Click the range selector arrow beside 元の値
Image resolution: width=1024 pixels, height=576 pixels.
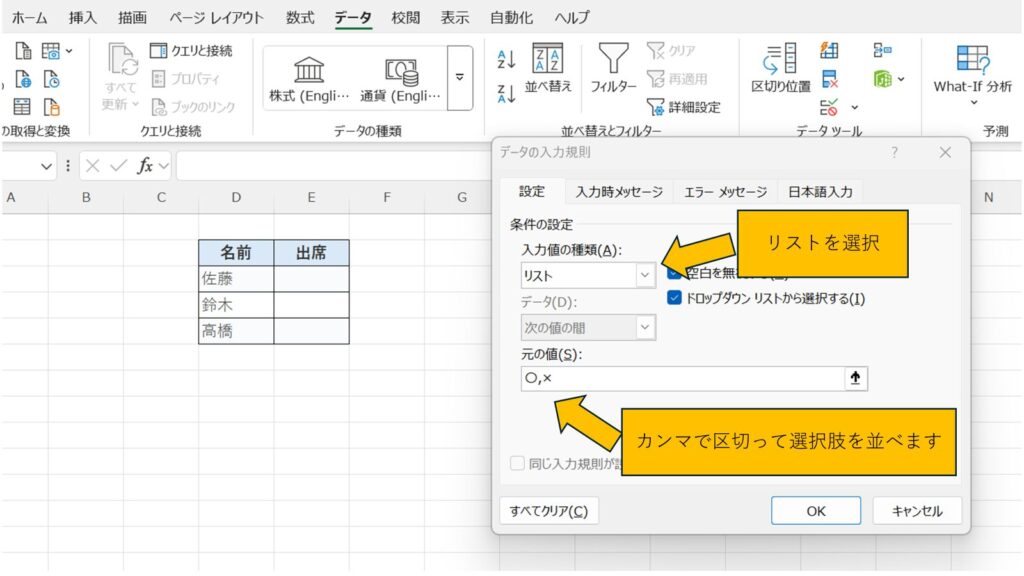[855, 378]
